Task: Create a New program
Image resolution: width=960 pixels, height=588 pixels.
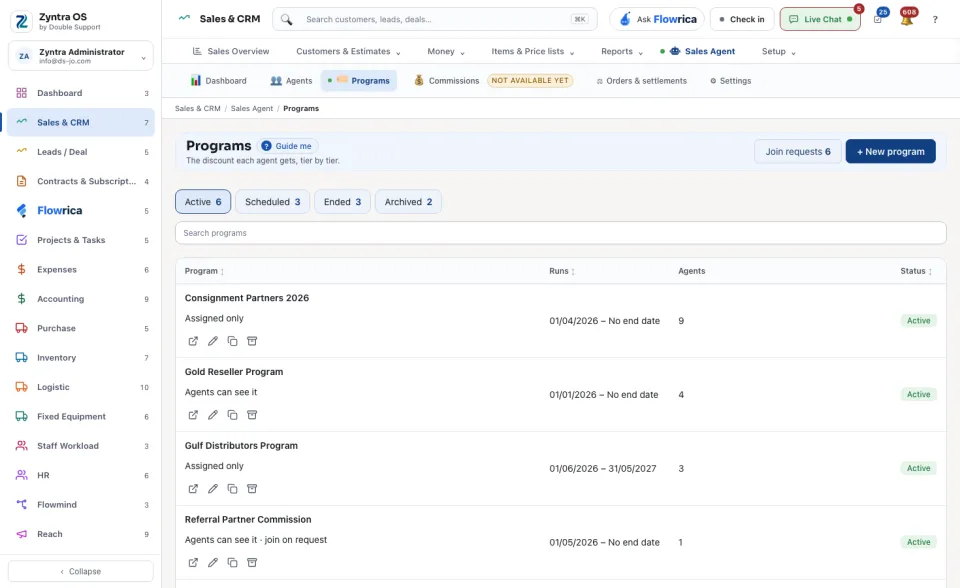Action: [890, 152]
